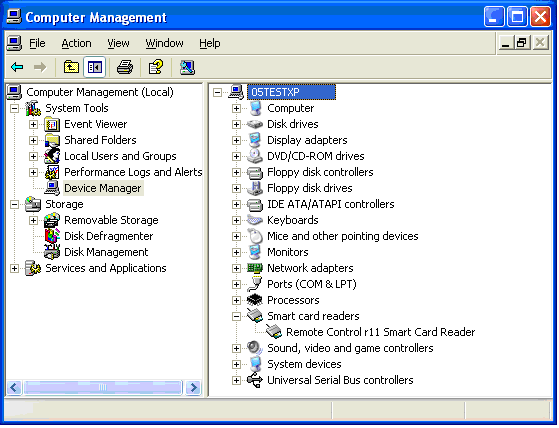
Task: Collapse the System Tools node
Action: [14, 108]
